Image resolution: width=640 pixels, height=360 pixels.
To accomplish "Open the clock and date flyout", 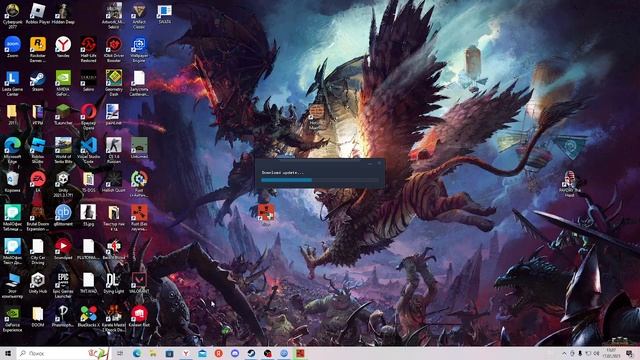I will [611, 353].
